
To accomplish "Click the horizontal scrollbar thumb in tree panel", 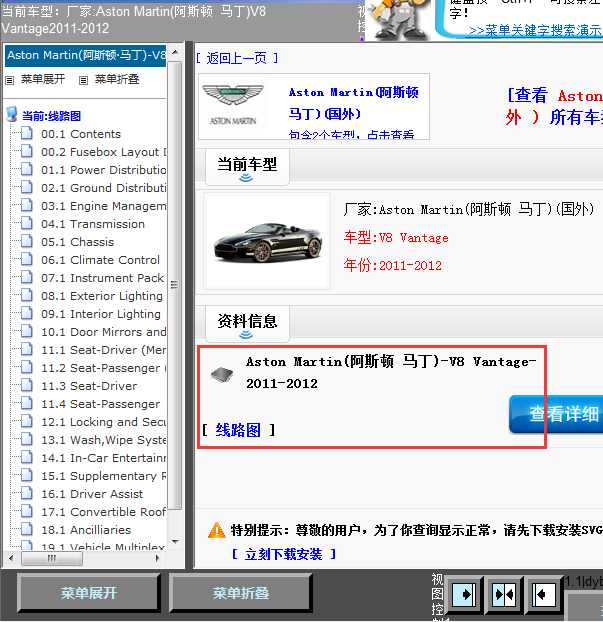I will [52, 559].
